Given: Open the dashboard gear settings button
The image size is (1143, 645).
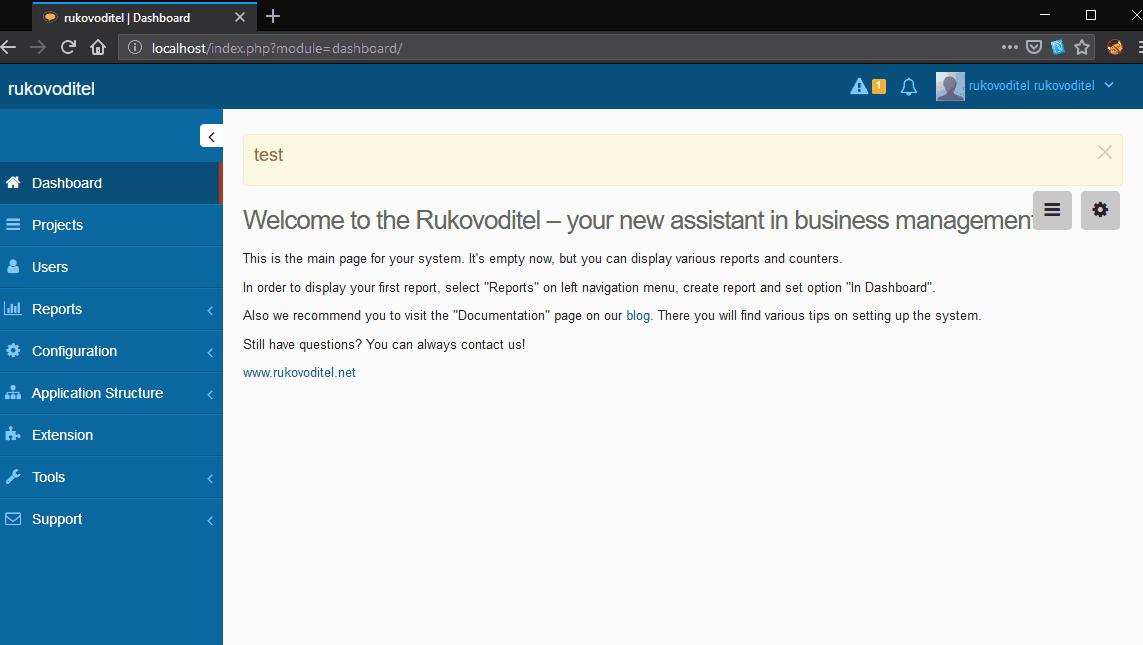Looking at the screenshot, I should (x=1100, y=210).
